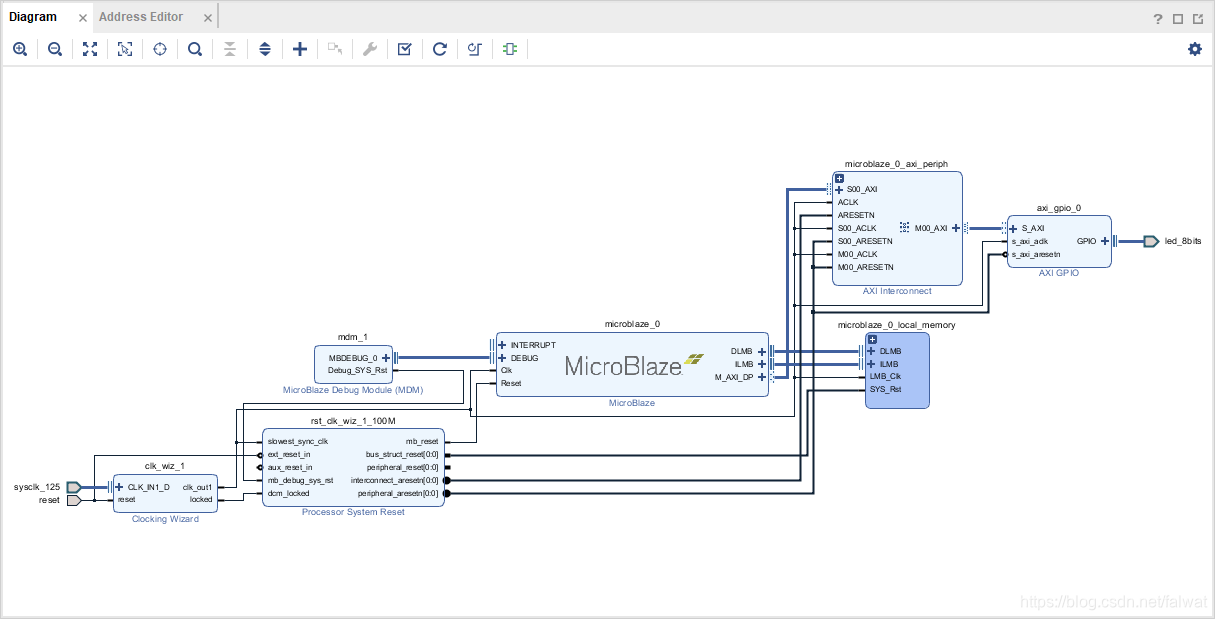Expand the INTERRUPT pin on MicroBlaze

pyautogui.click(x=502, y=345)
